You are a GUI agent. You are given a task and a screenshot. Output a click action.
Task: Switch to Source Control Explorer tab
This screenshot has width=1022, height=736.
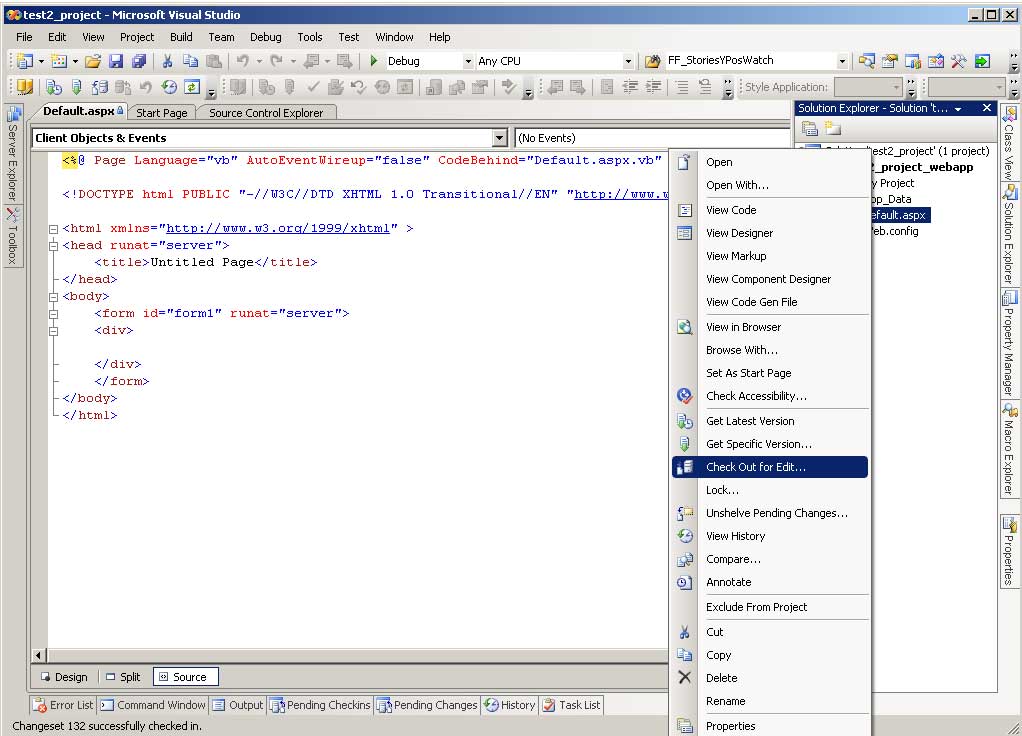coord(266,113)
